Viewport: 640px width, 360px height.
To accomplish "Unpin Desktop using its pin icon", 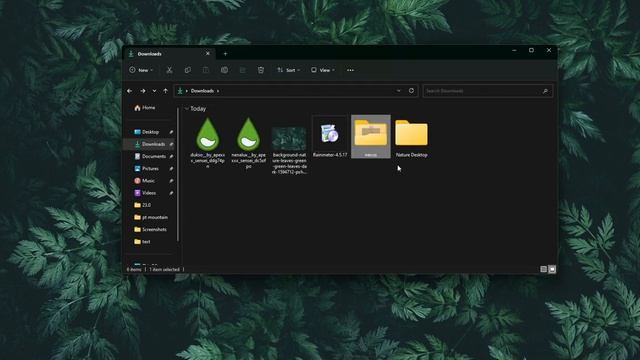I will [x=171, y=132].
